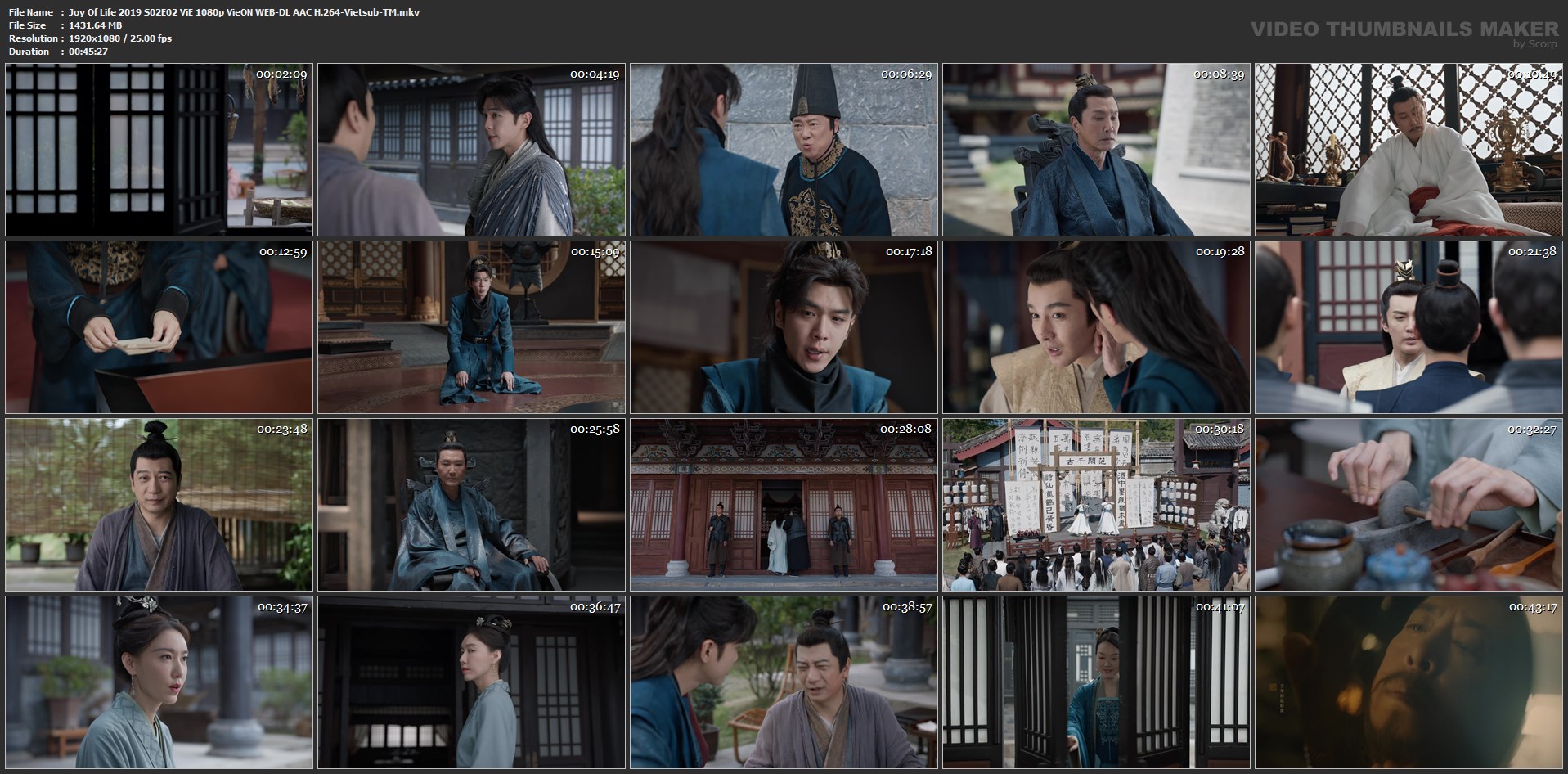Viewport: 1568px width, 774px height.
Task: Open the thumbnail stamped 00:02:09
Action: 159,150
